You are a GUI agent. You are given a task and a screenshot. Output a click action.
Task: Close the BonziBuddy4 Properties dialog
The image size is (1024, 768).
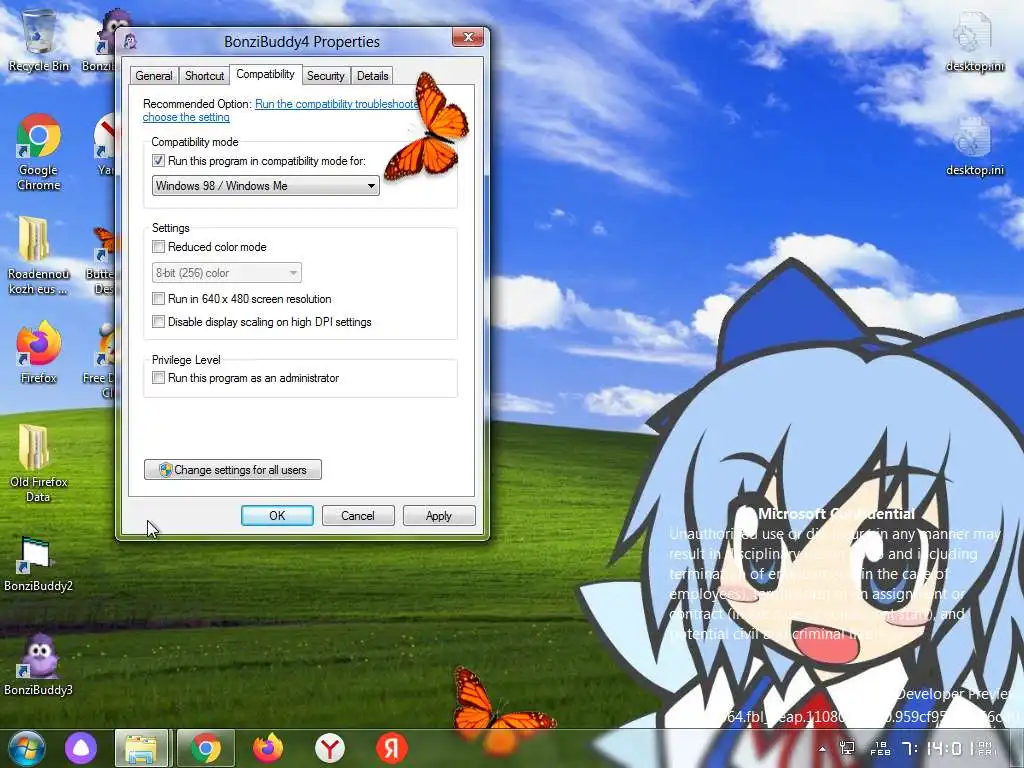click(x=468, y=37)
